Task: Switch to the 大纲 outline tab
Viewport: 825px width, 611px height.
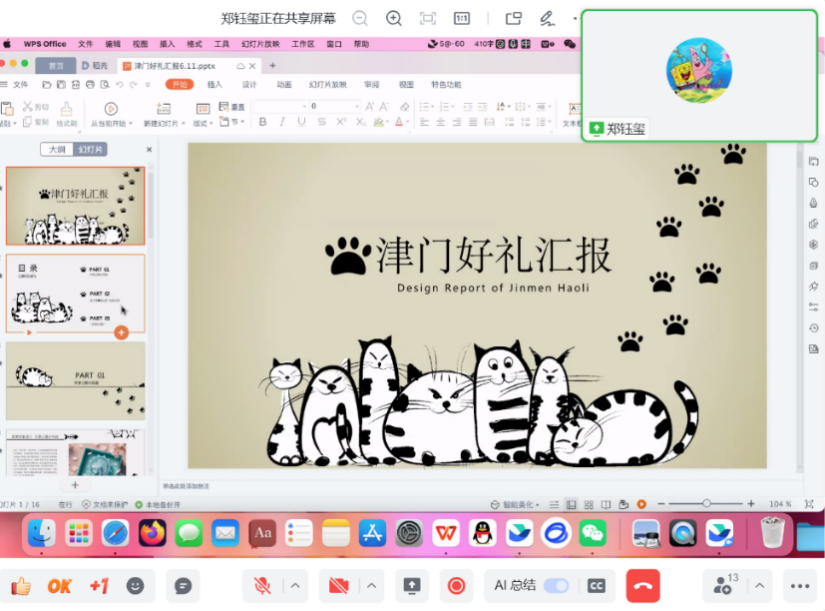Action: (x=57, y=149)
